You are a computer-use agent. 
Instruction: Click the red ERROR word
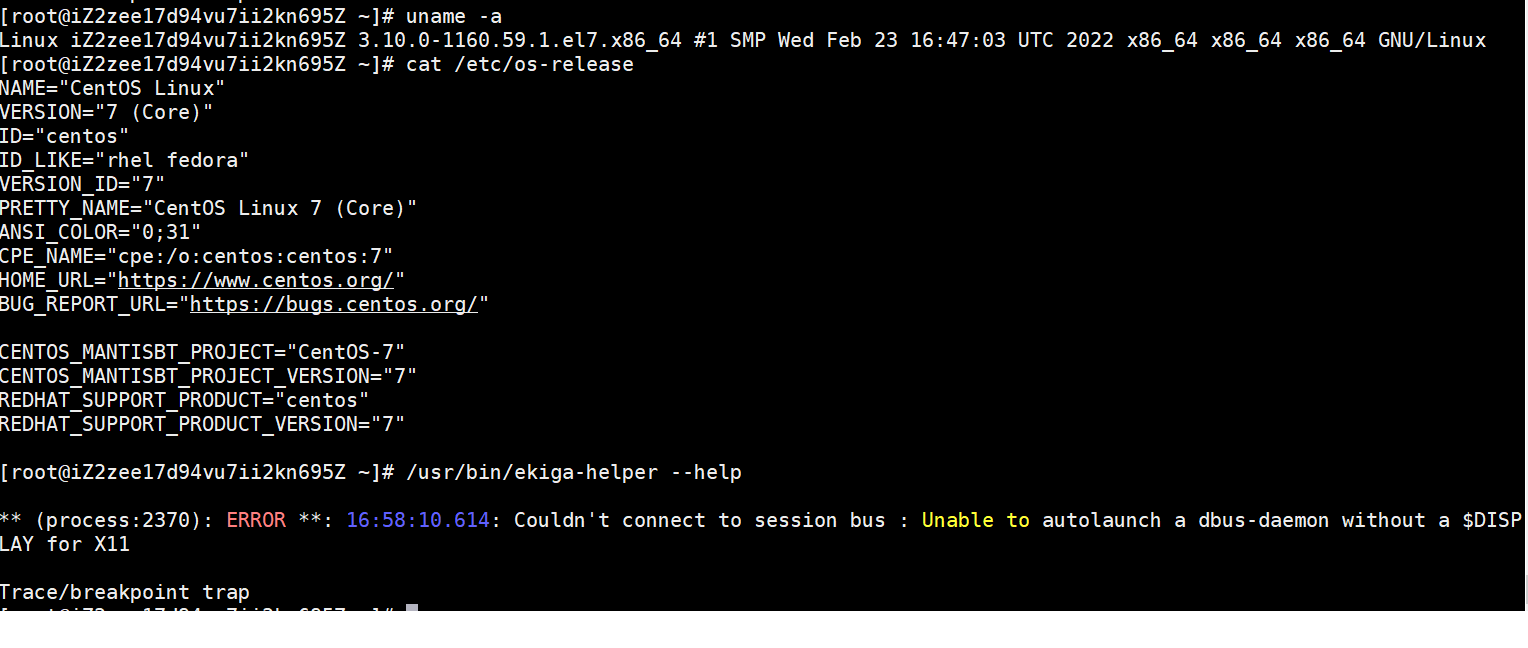[x=256, y=520]
